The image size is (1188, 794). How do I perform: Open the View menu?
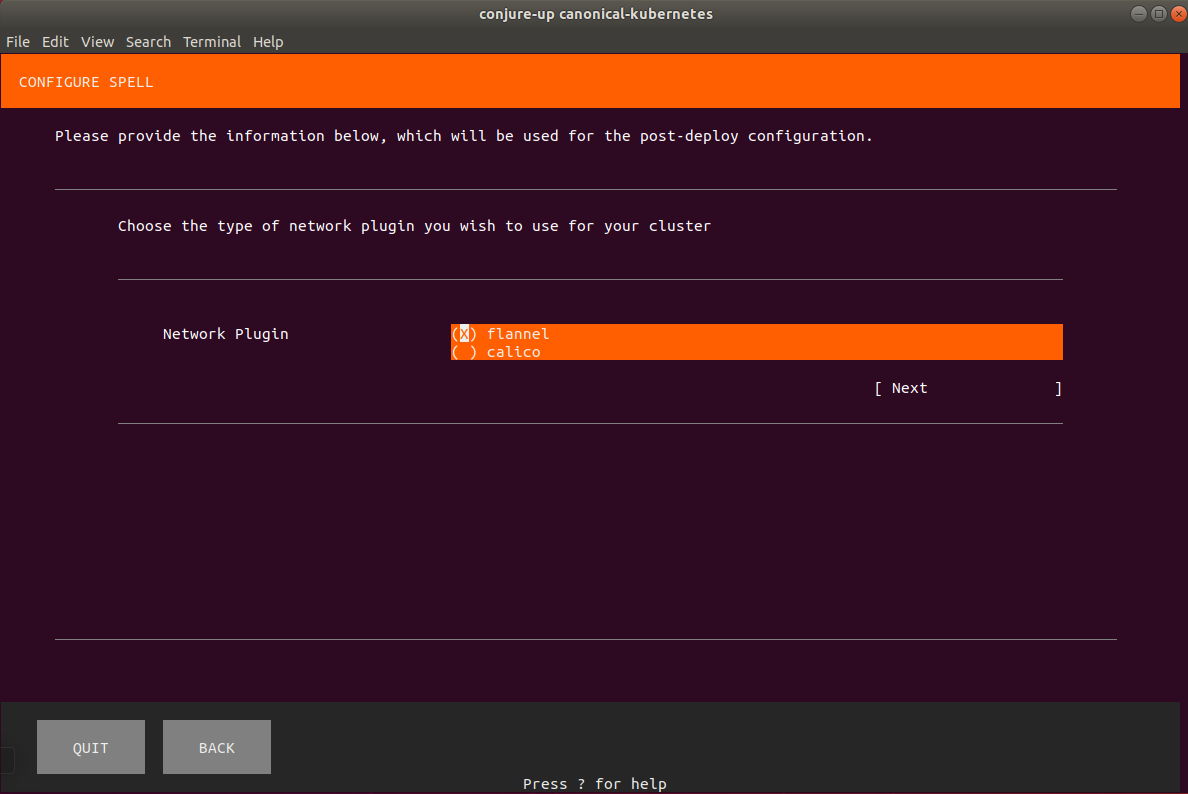point(98,42)
